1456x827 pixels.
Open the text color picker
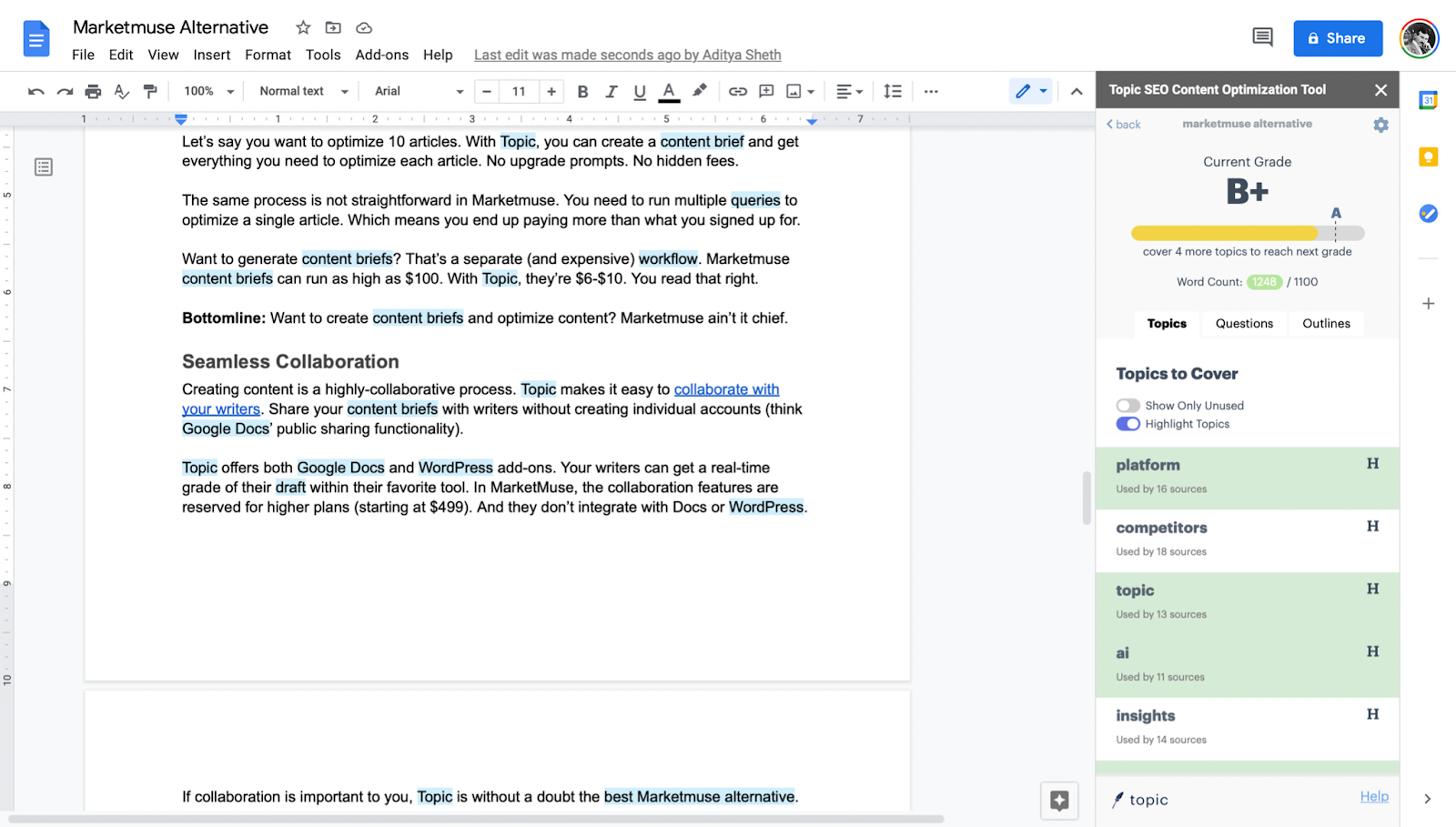669,91
